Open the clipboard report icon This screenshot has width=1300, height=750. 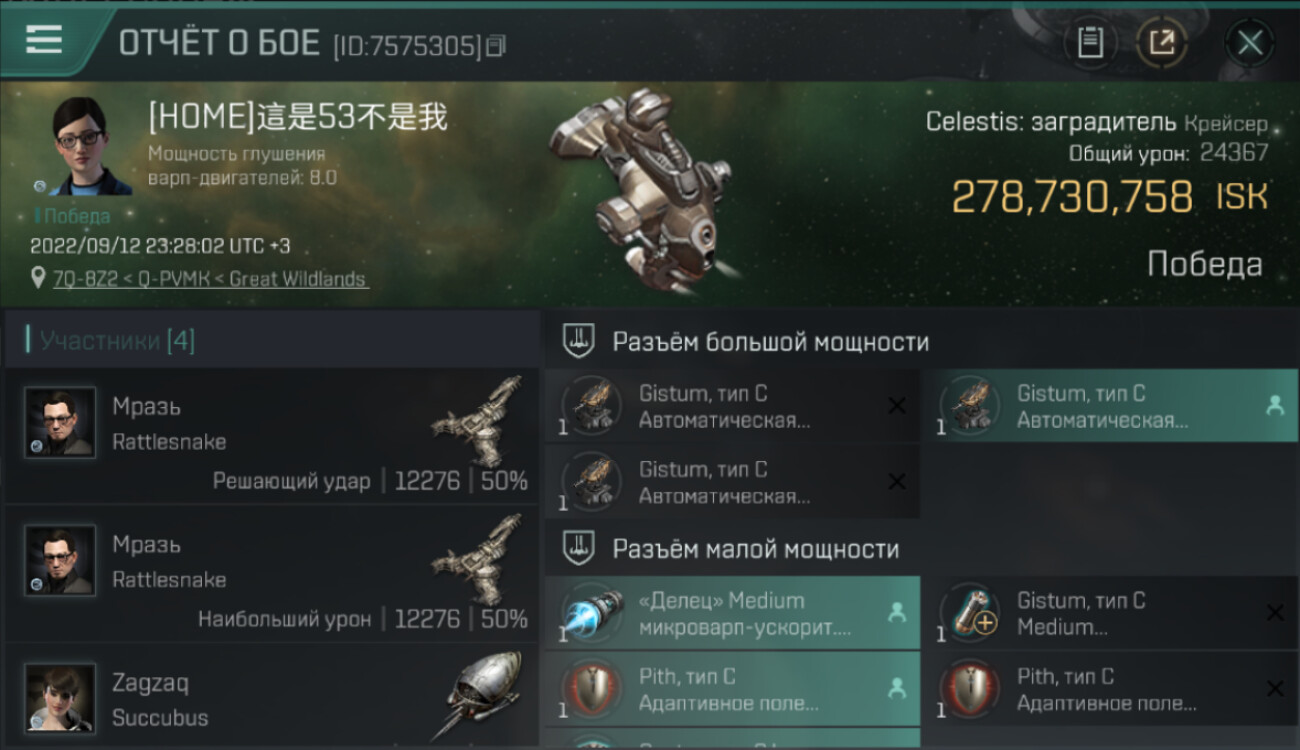[x=1090, y=43]
